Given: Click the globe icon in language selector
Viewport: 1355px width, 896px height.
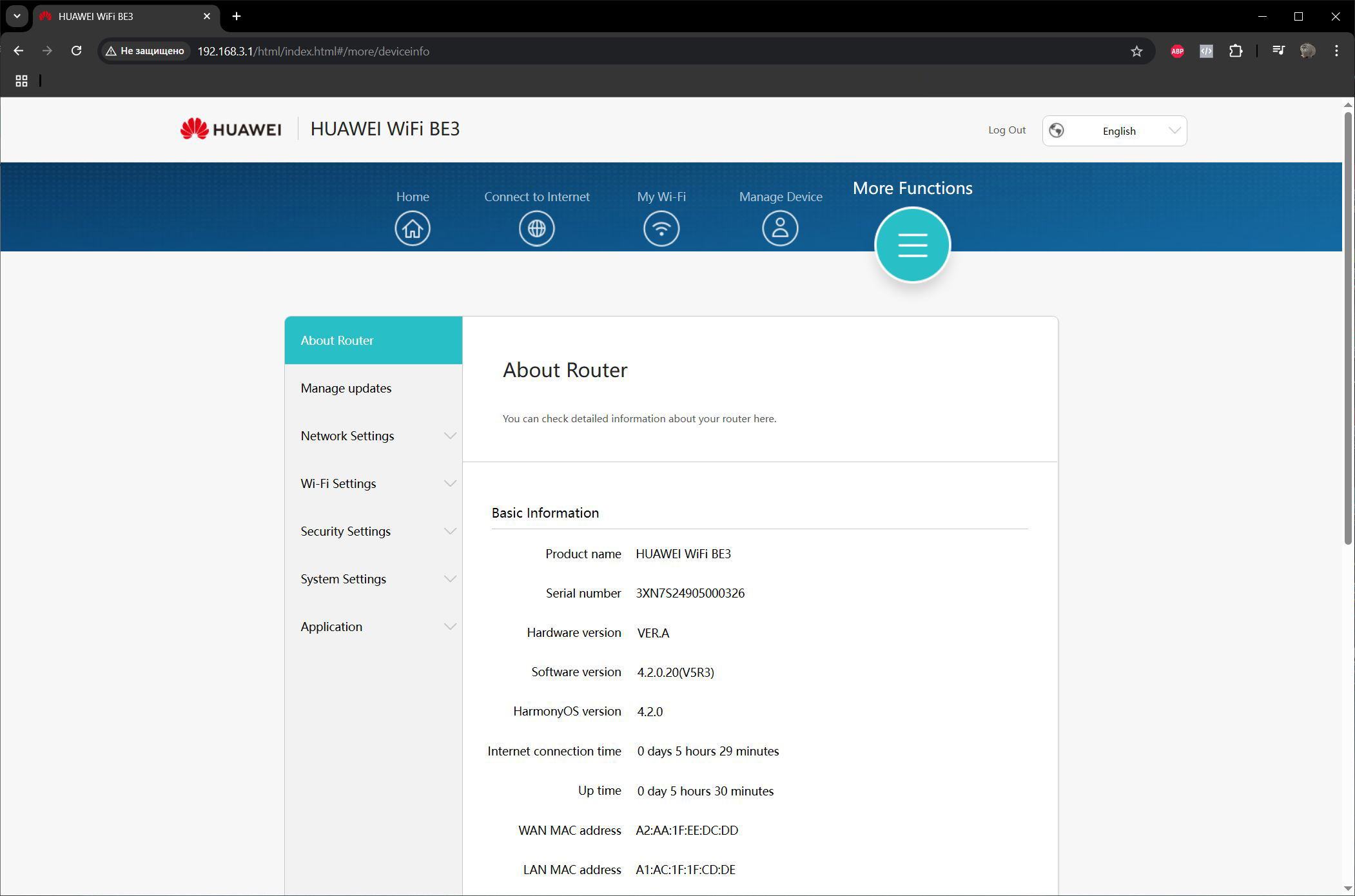Looking at the screenshot, I should point(1056,131).
